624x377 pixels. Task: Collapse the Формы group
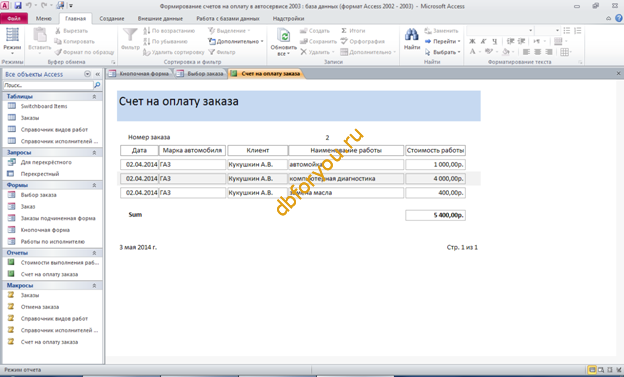pyautogui.click(x=94, y=185)
